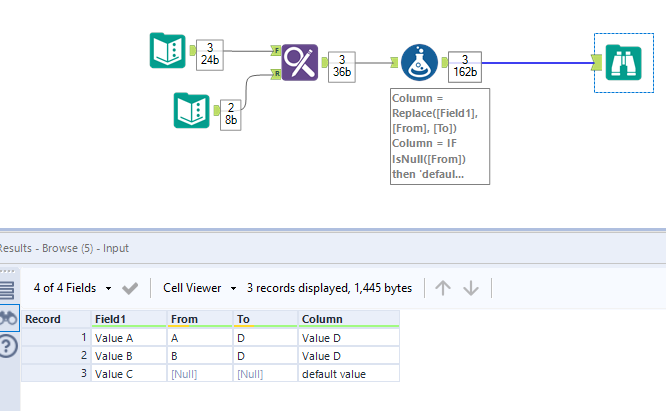Select the Browse tool on canvas
Viewport: 666px width, 411px height.
tap(624, 62)
